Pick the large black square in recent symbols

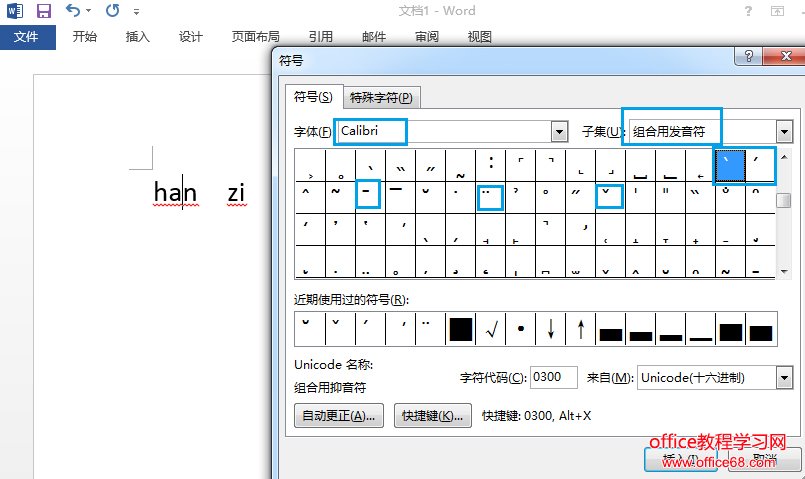461,329
